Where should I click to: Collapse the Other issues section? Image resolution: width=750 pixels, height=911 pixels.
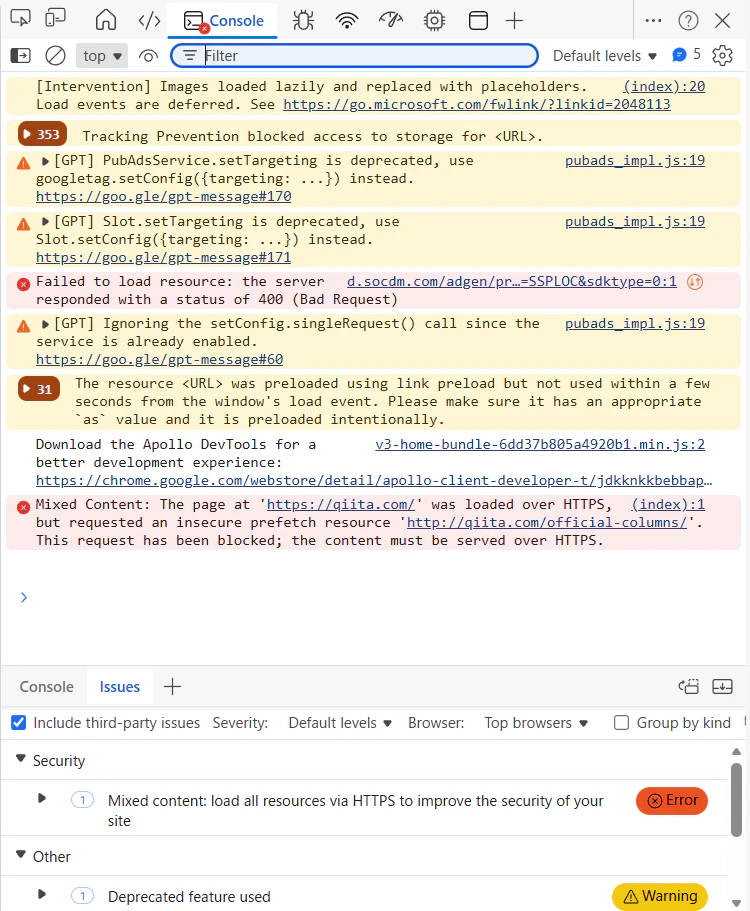tap(21, 855)
